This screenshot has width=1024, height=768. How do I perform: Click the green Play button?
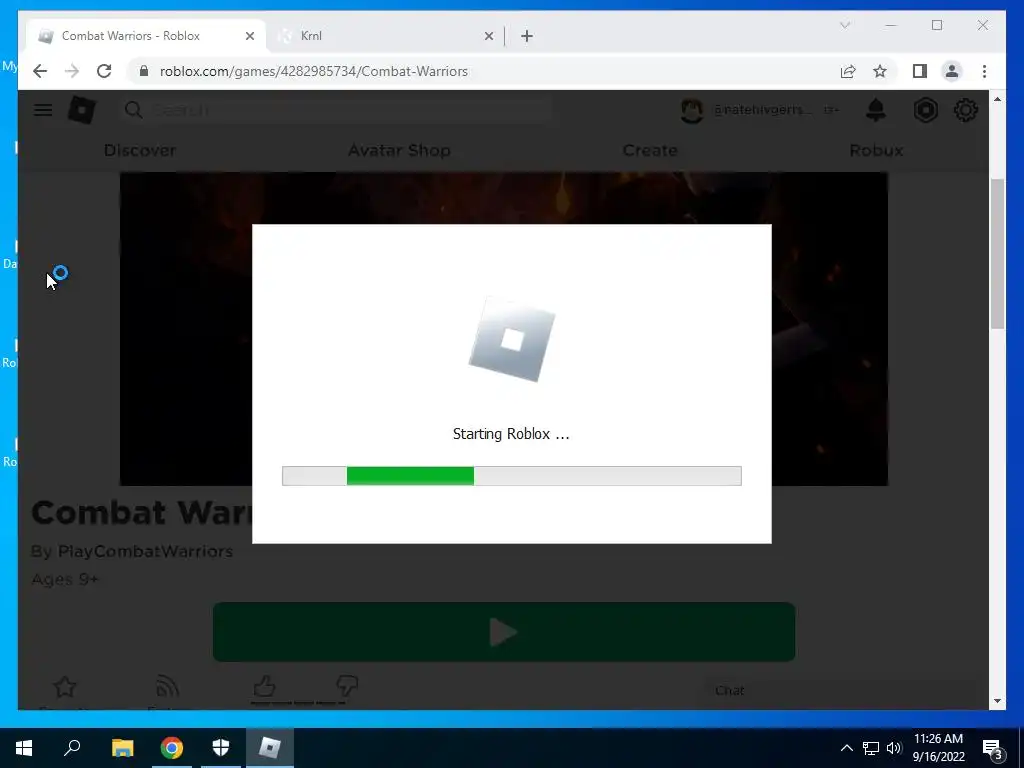(504, 632)
